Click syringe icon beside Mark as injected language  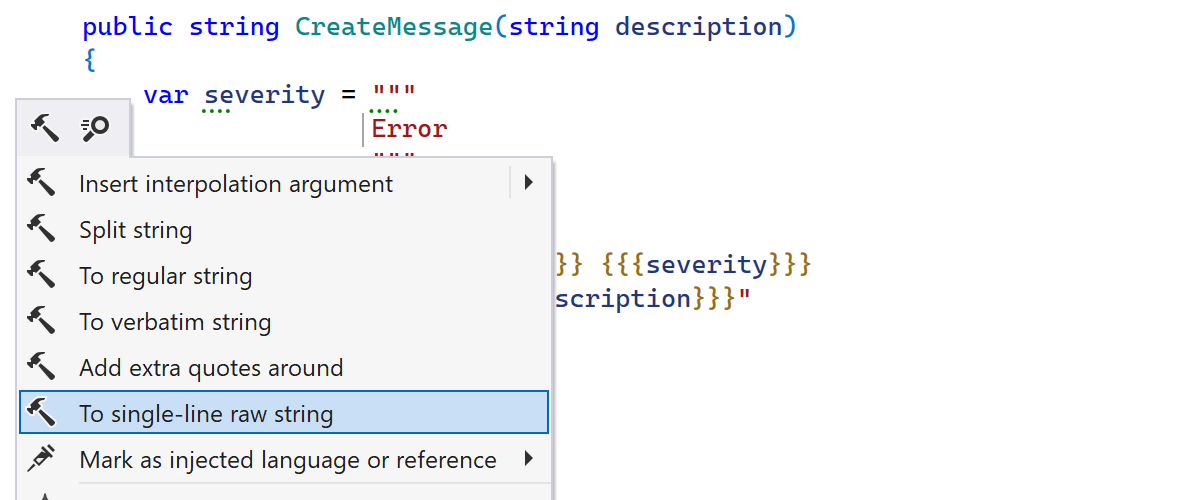pyautogui.click(x=41, y=459)
